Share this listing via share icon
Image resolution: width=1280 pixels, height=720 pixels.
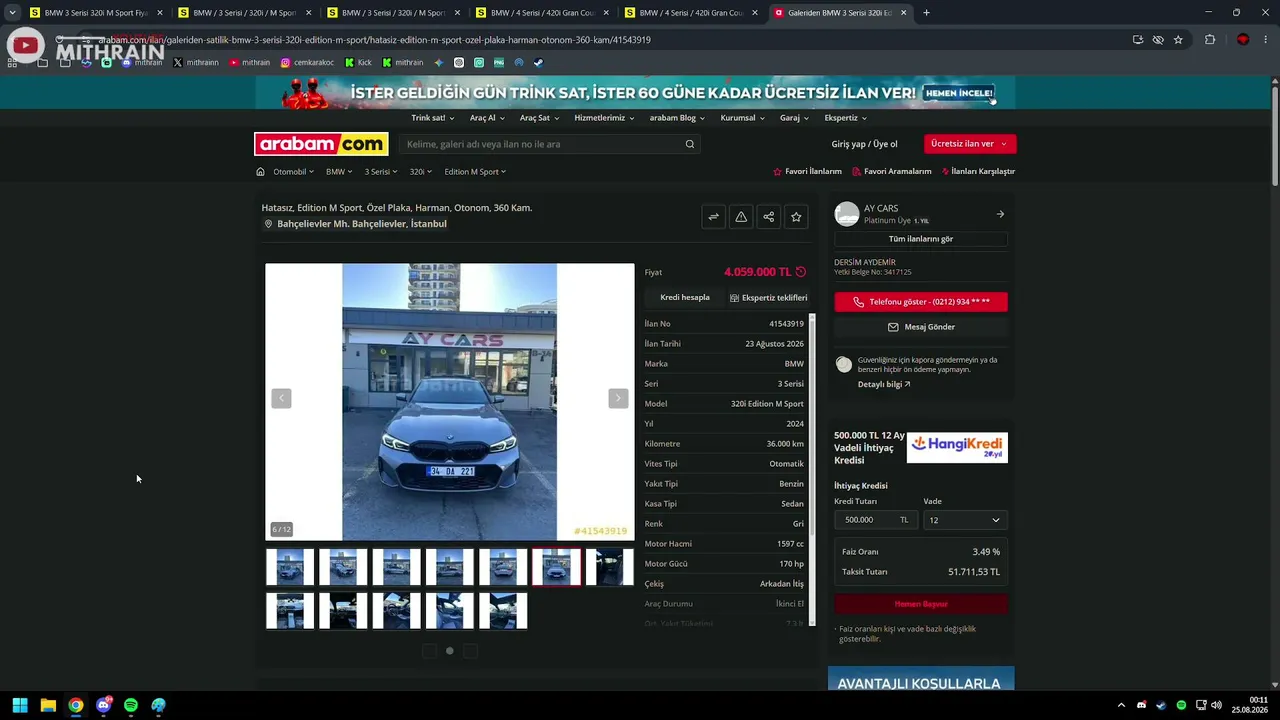pyautogui.click(x=768, y=216)
